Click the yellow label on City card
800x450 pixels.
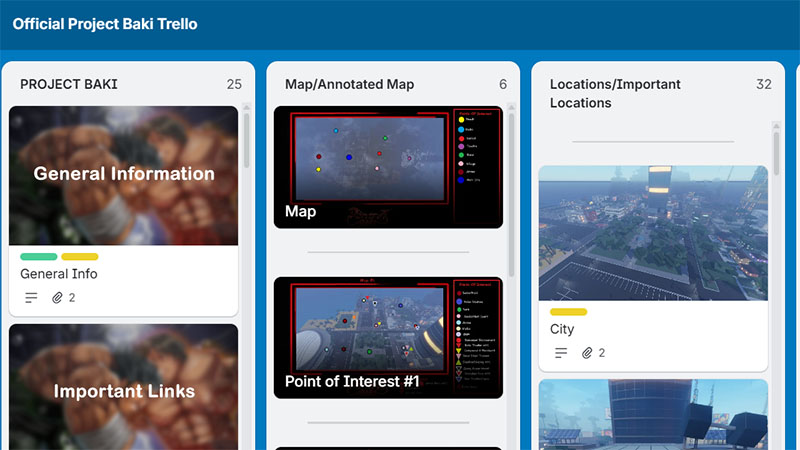568,312
